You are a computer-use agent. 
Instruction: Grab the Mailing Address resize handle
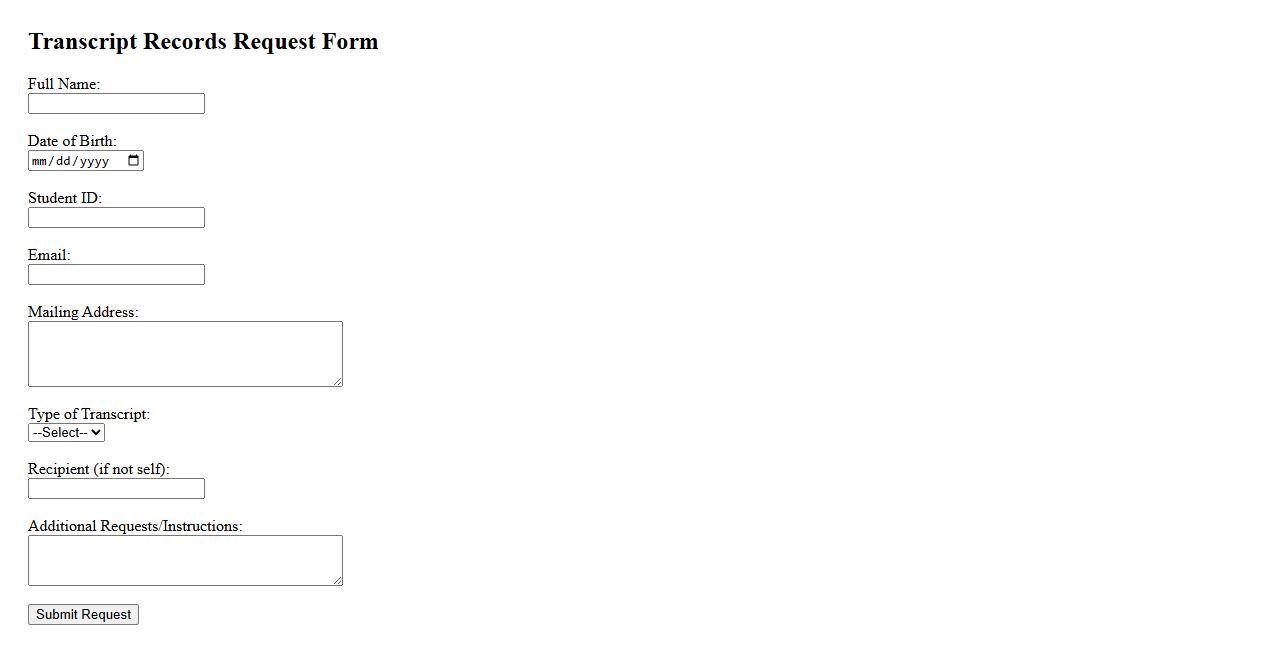tap(338, 381)
